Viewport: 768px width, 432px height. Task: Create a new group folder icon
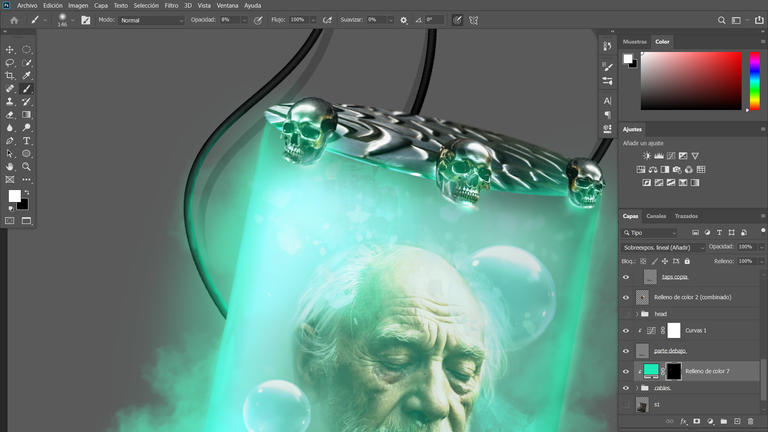point(723,421)
